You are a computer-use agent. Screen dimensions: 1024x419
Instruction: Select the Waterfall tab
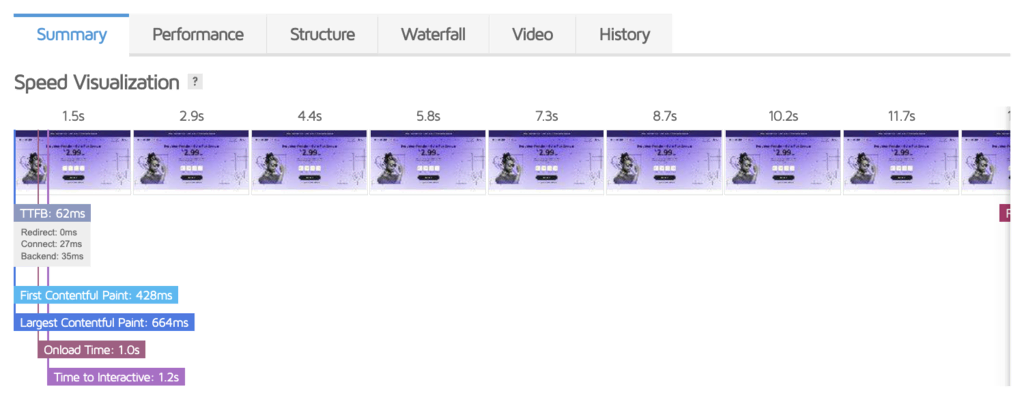coord(433,35)
